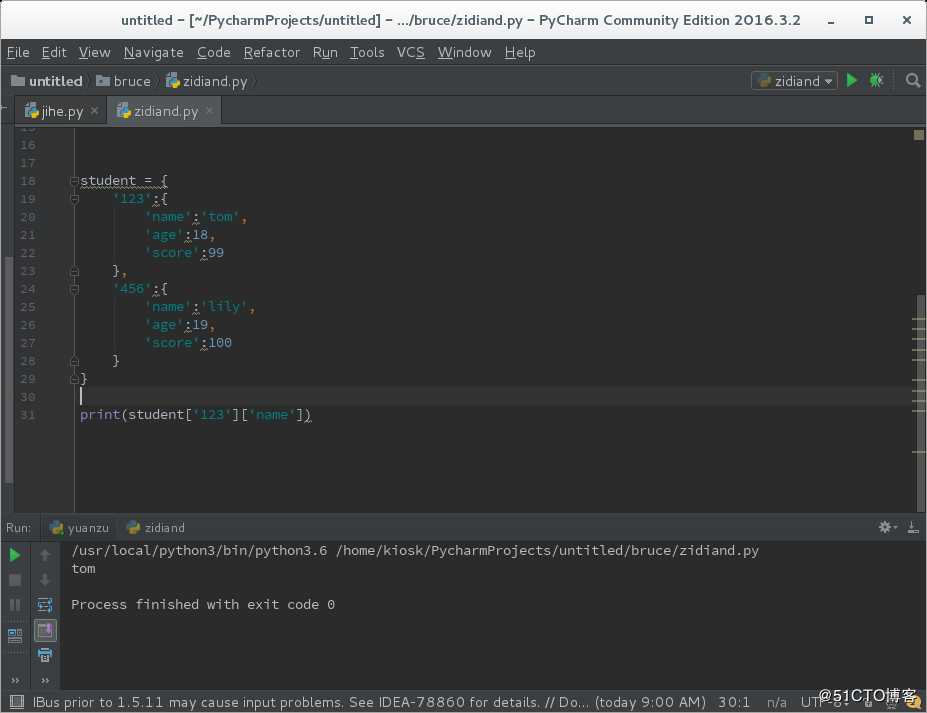Image resolution: width=927 pixels, height=713 pixels.
Task: Close the jihe.py editor tab
Action: (x=95, y=111)
